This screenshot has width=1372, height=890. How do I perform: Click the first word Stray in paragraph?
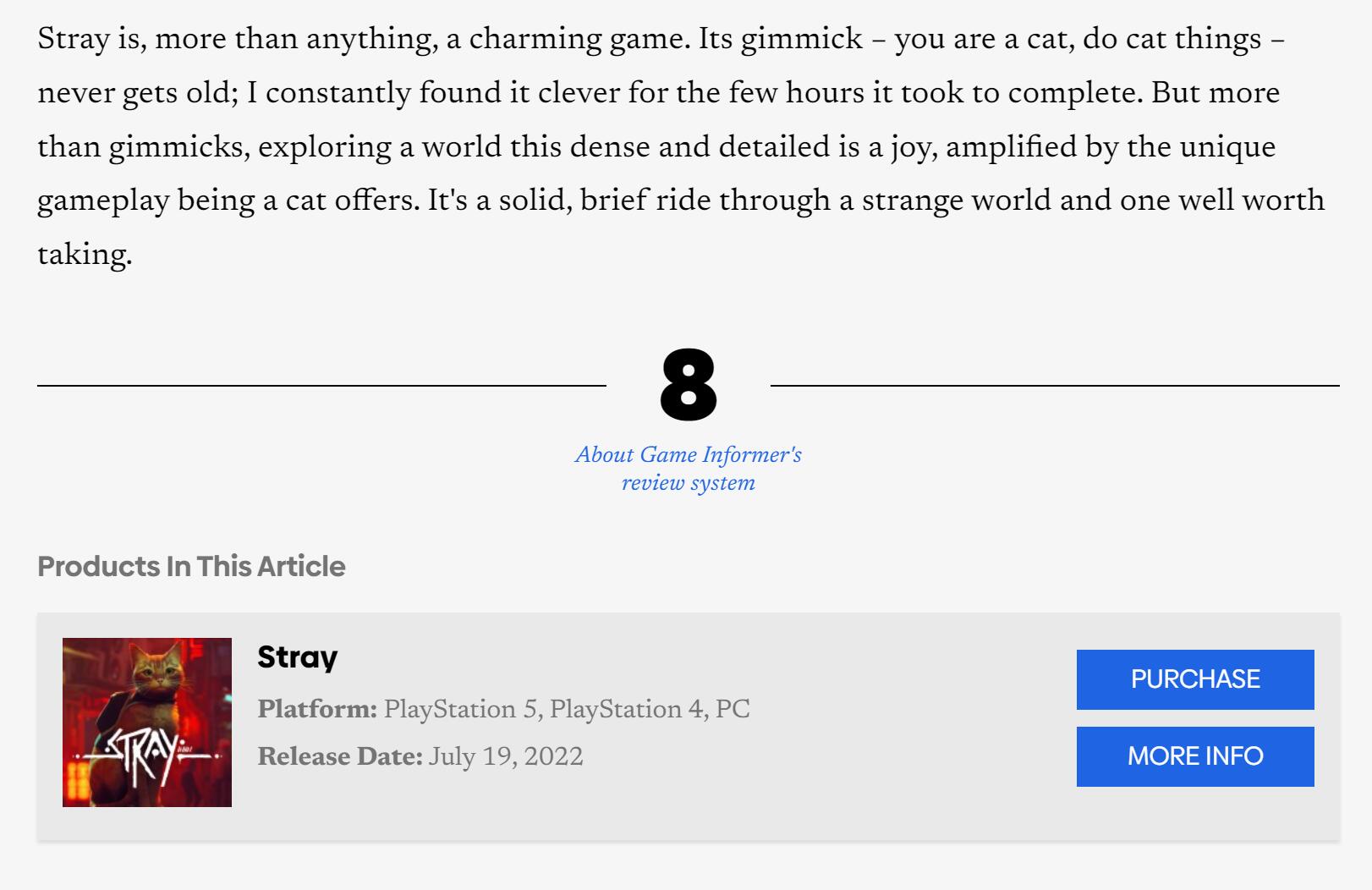coord(74,39)
